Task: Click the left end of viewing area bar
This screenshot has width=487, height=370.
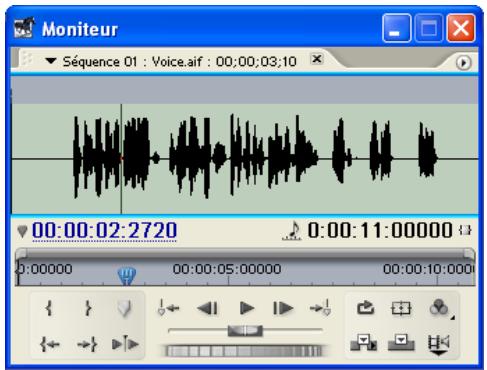Action: (x=21, y=253)
